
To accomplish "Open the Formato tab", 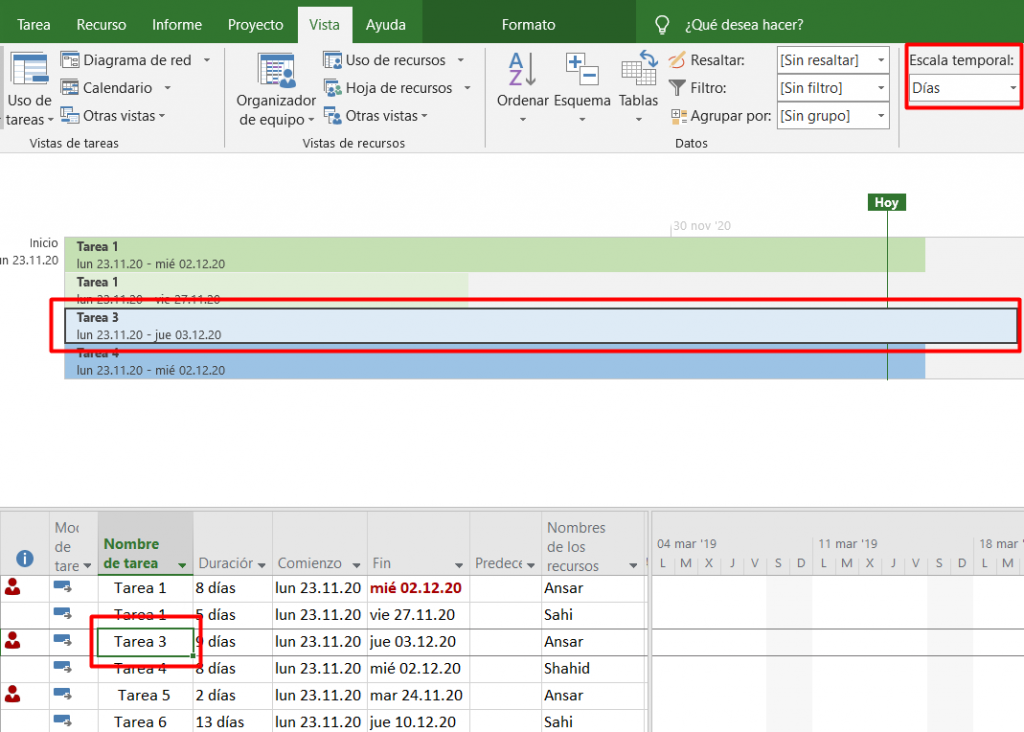I will (528, 24).
